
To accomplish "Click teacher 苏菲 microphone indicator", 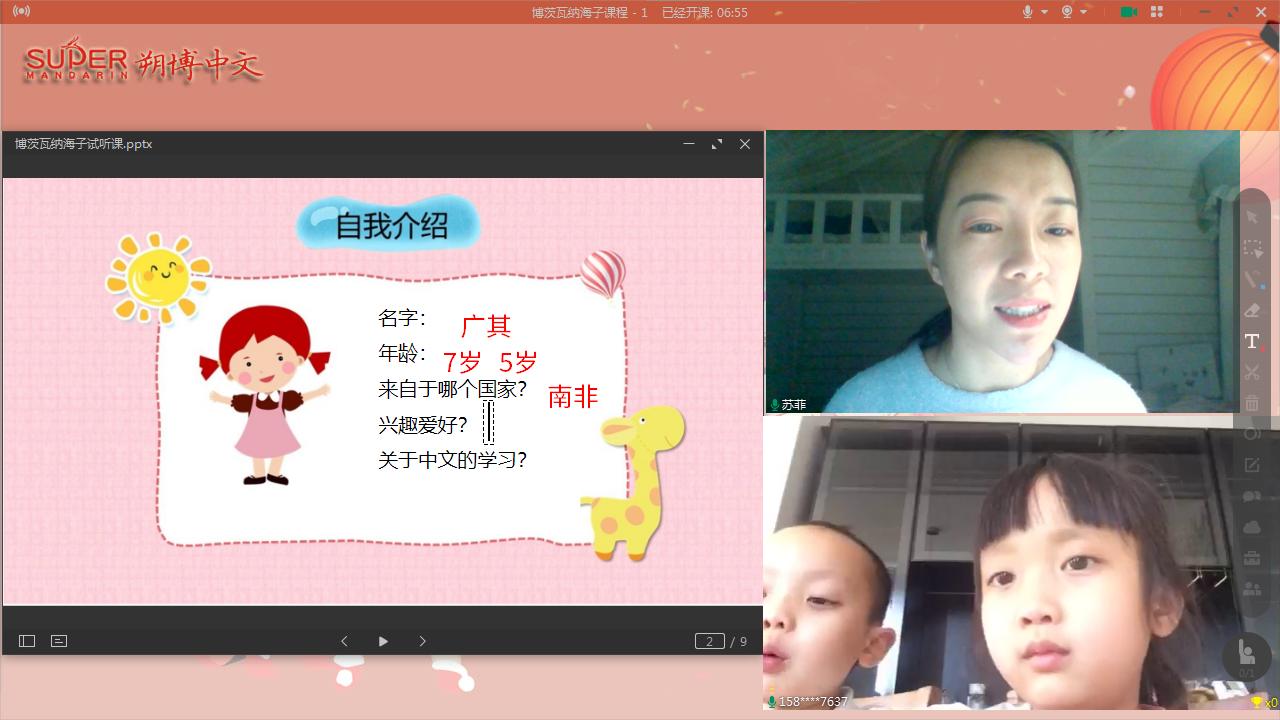I will (x=774, y=405).
